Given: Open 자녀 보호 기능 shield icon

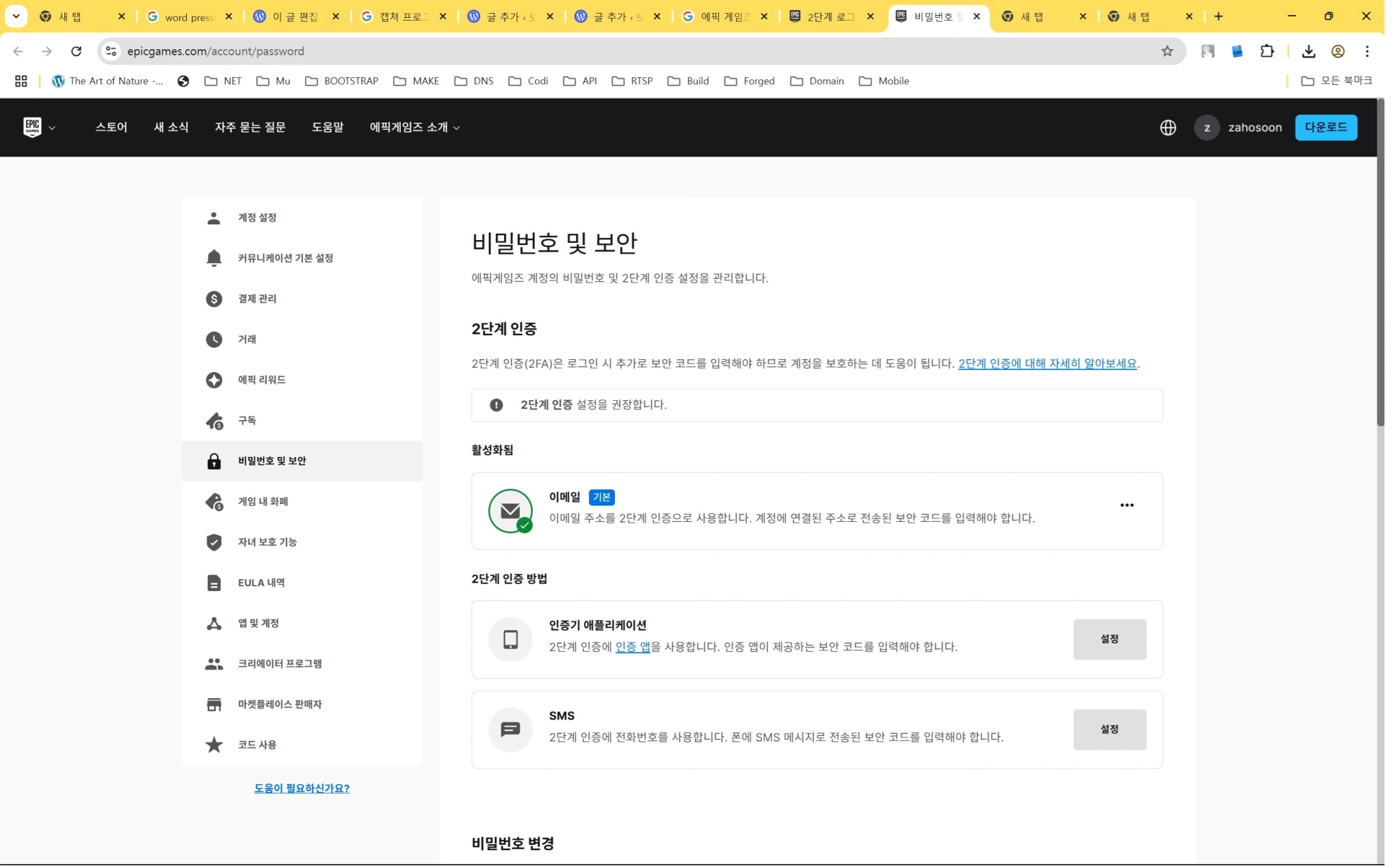Looking at the screenshot, I should click(214, 542).
